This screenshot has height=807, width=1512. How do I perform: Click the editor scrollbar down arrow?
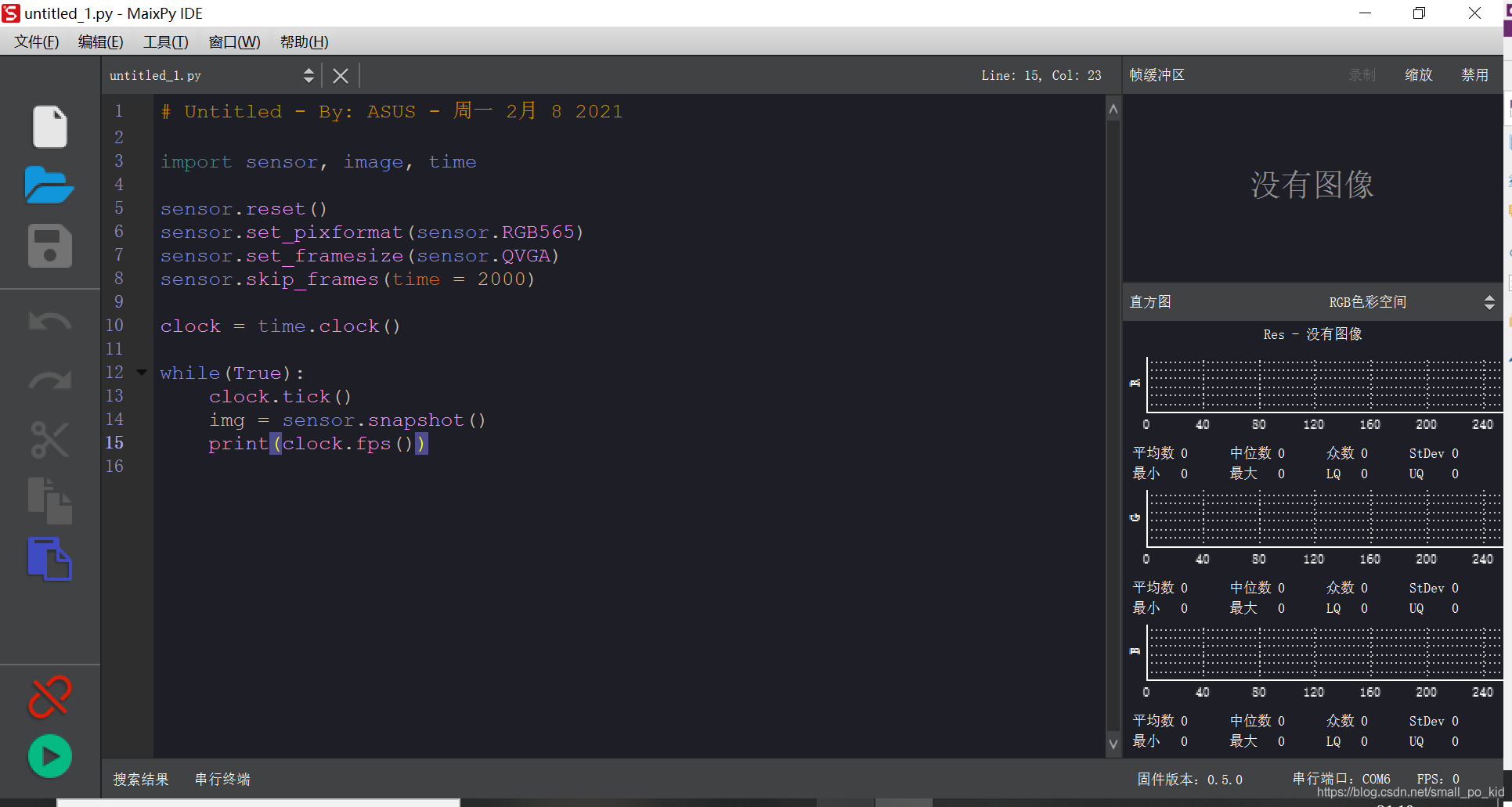(1113, 744)
